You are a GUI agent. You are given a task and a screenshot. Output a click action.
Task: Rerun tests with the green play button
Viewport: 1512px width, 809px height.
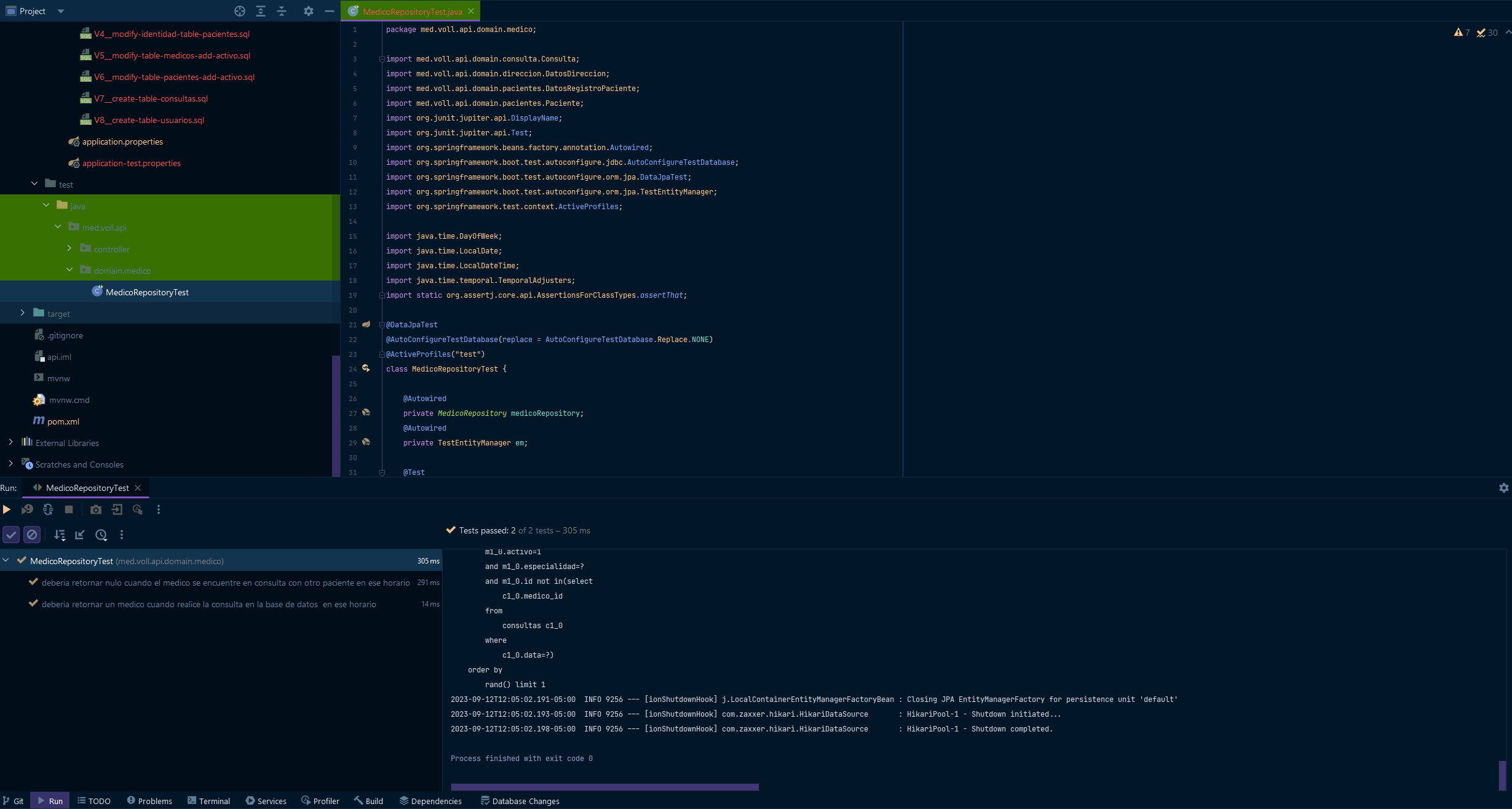click(7, 509)
